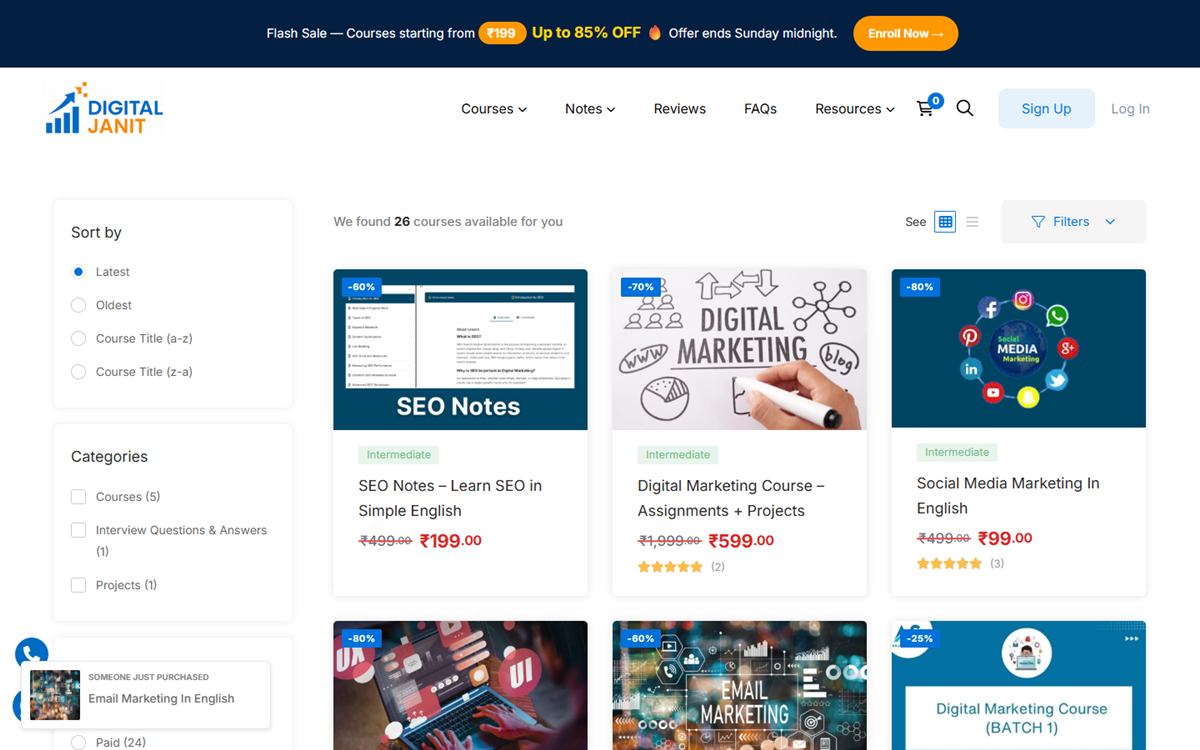This screenshot has width=1200, height=750.
Task: Click Intermediate tag on Social Media Marketing
Action: 957,452
